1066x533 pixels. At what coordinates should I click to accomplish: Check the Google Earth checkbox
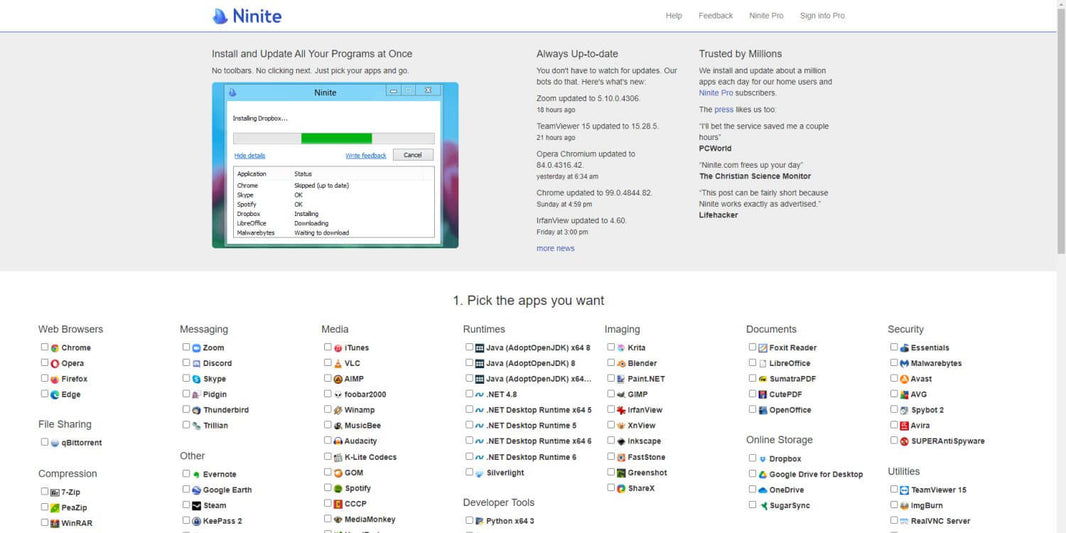coord(186,489)
